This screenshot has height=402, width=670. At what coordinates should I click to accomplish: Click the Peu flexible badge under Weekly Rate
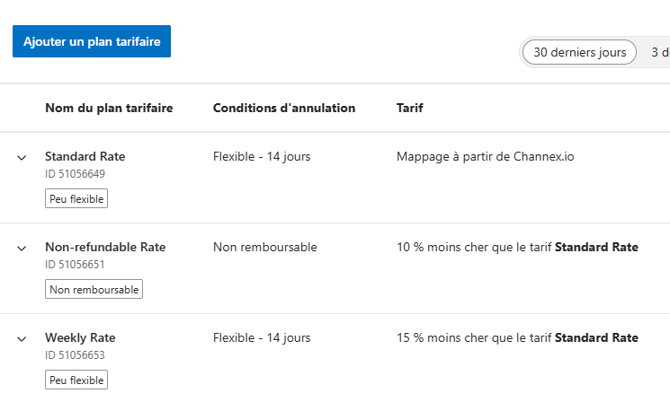click(76, 380)
